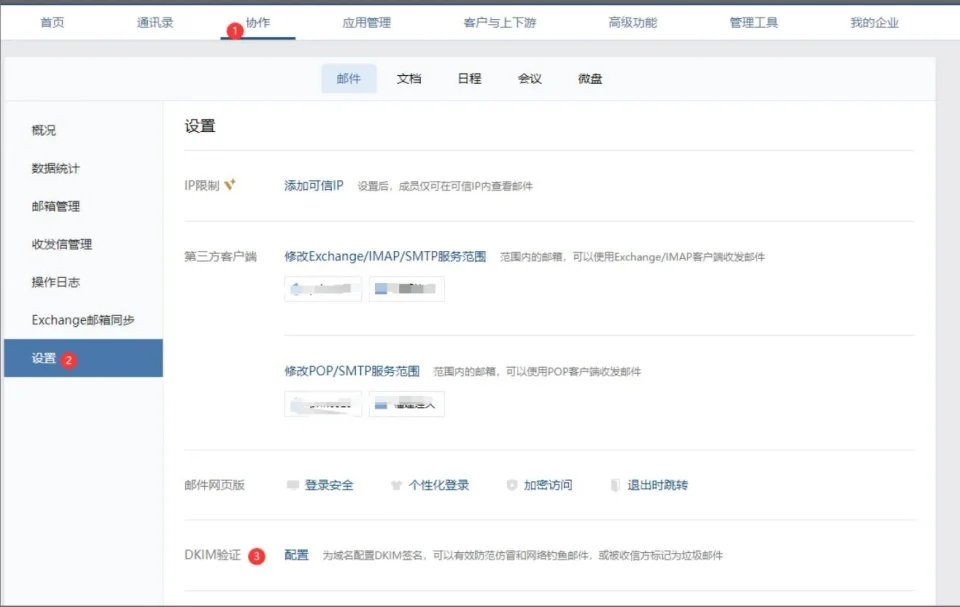Switch to the 文档 tab
Image resolution: width=960 pixels, height=607 pixels.
coord(409,77)
